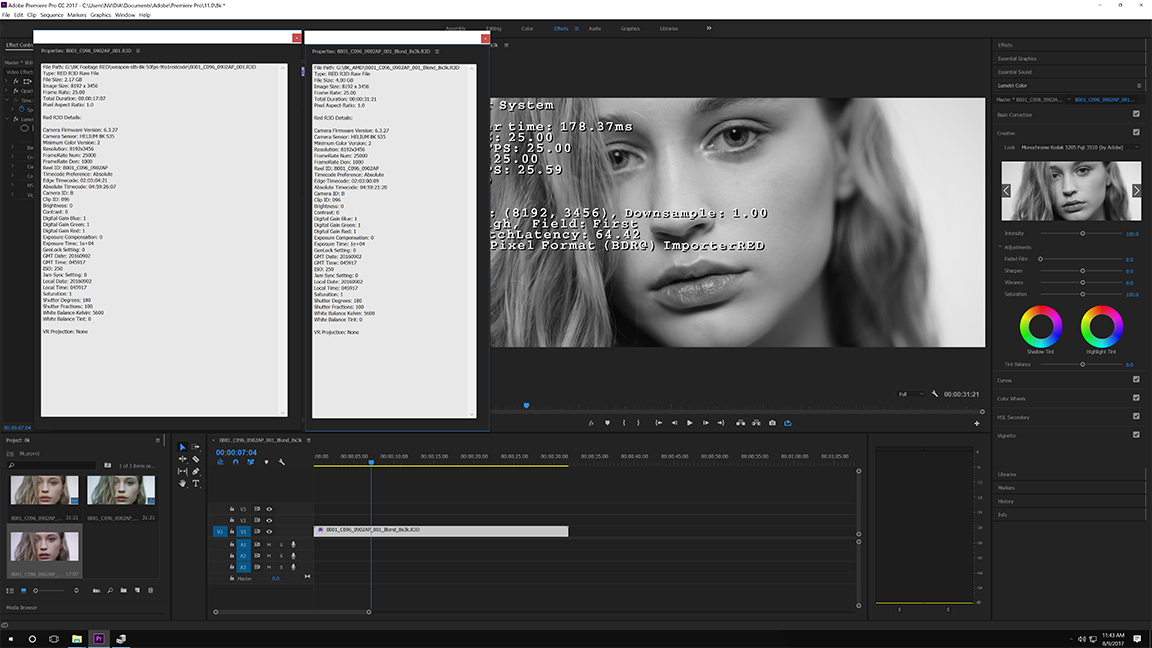Disable the Vignette checkbox
This screenshot has width=1152, height=648.
[x=1136, y=435]
